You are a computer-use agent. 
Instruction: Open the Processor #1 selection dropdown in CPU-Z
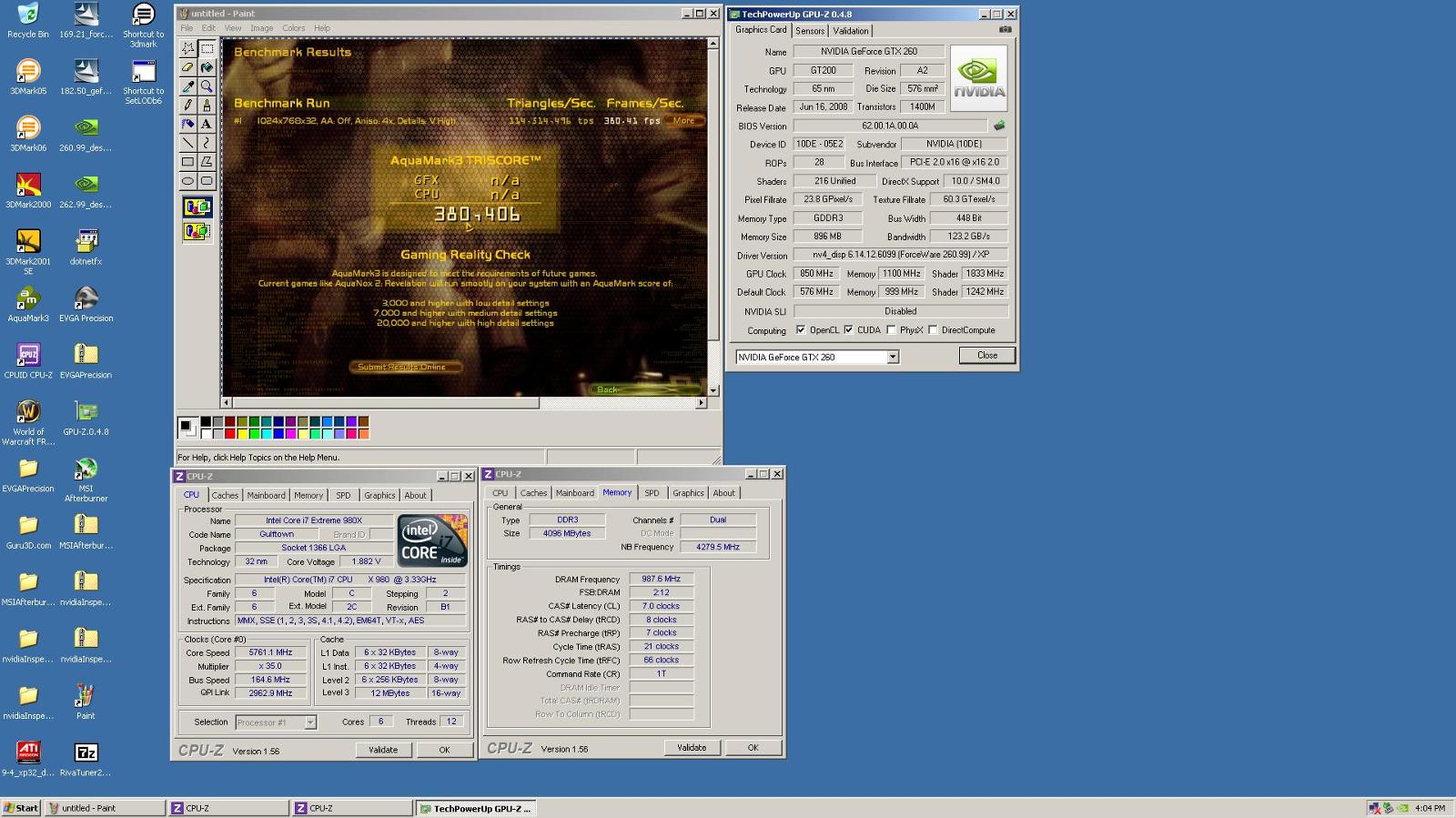tap(310, 722)
